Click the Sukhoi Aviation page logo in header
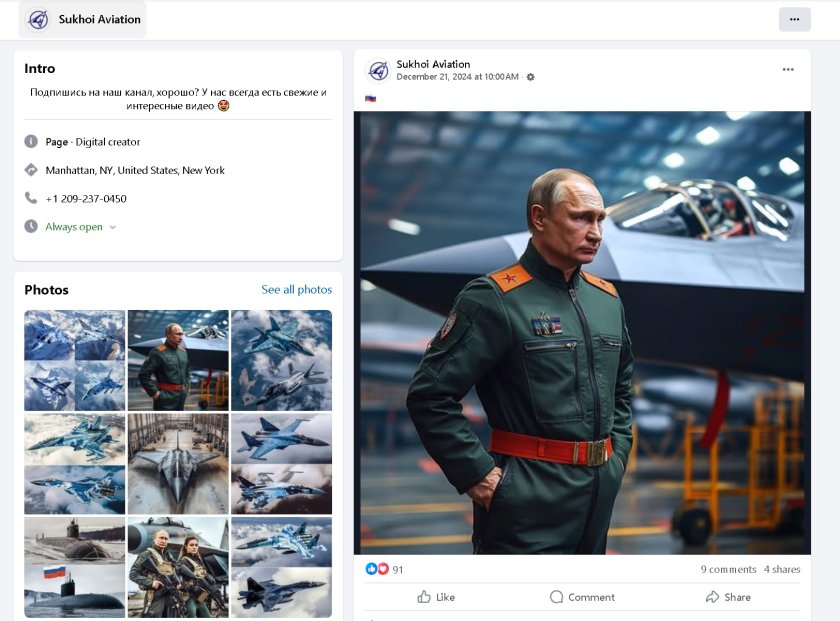This screenshot has width=840, height=621. tap(39, 19)
